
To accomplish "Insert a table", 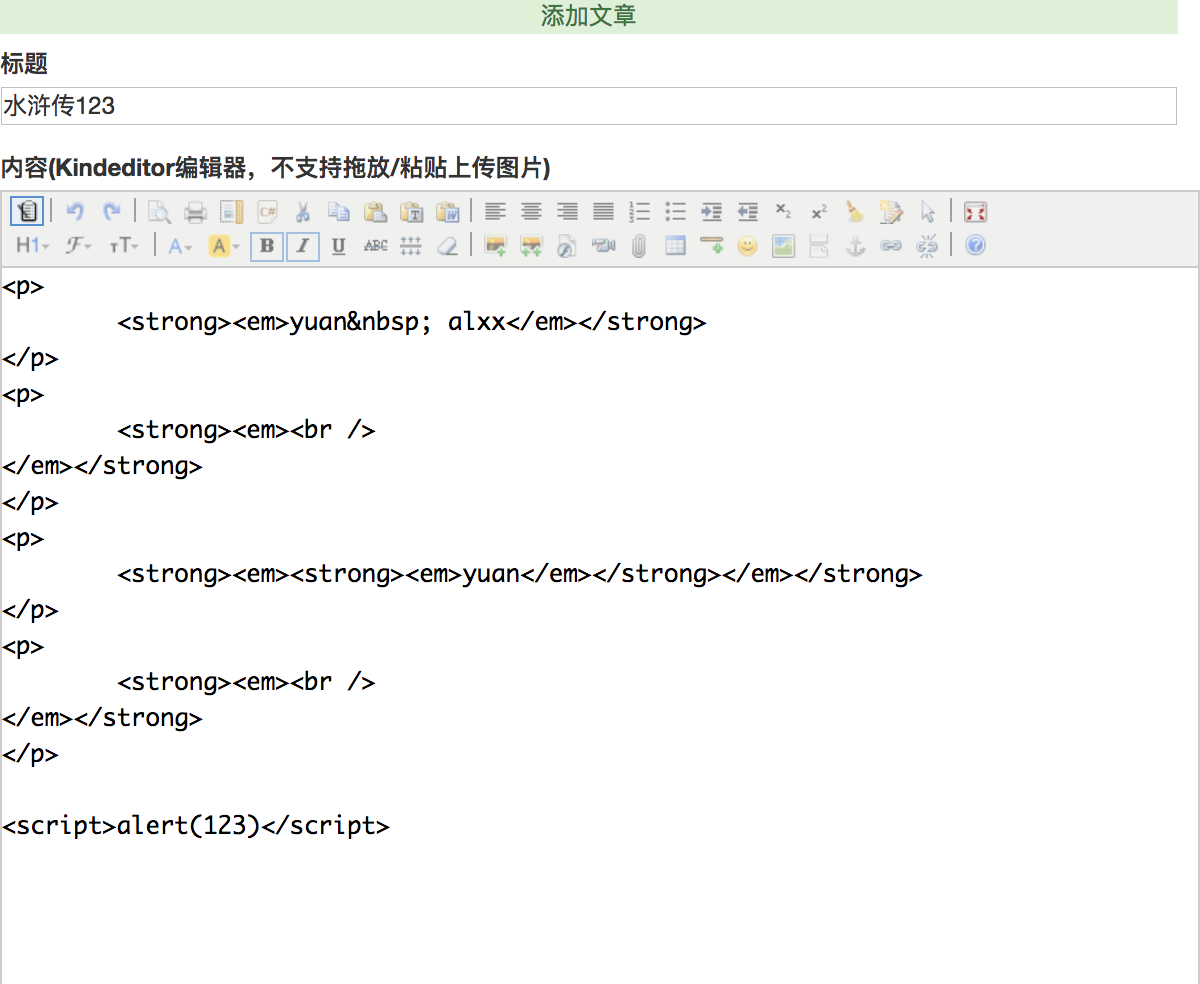I will [x=675, y=245].
